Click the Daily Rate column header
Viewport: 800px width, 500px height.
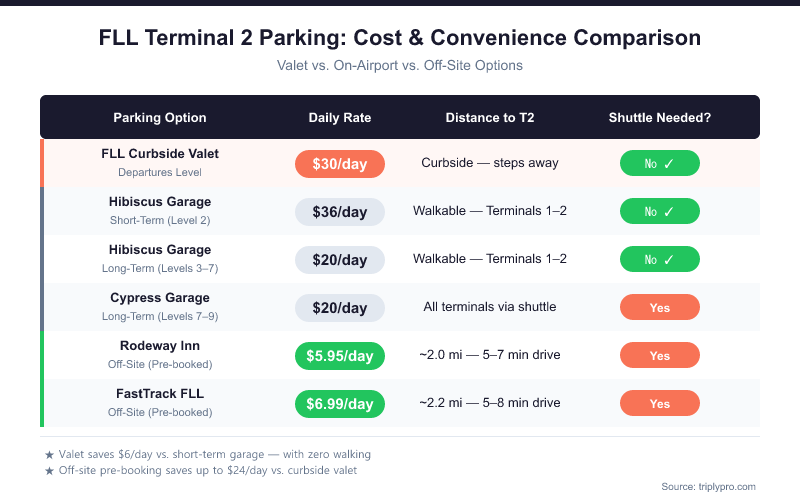(340, 118)
